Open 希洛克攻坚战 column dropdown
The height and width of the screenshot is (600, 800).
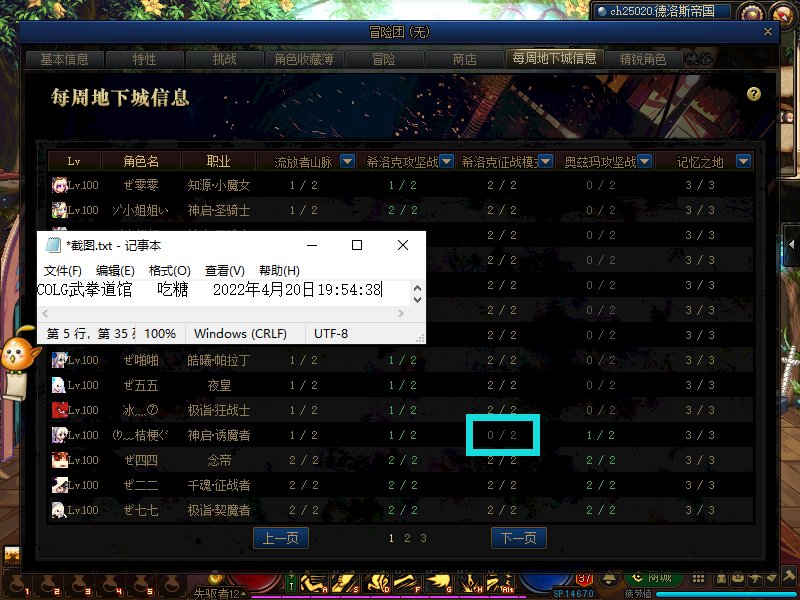[x=446, y=161]
